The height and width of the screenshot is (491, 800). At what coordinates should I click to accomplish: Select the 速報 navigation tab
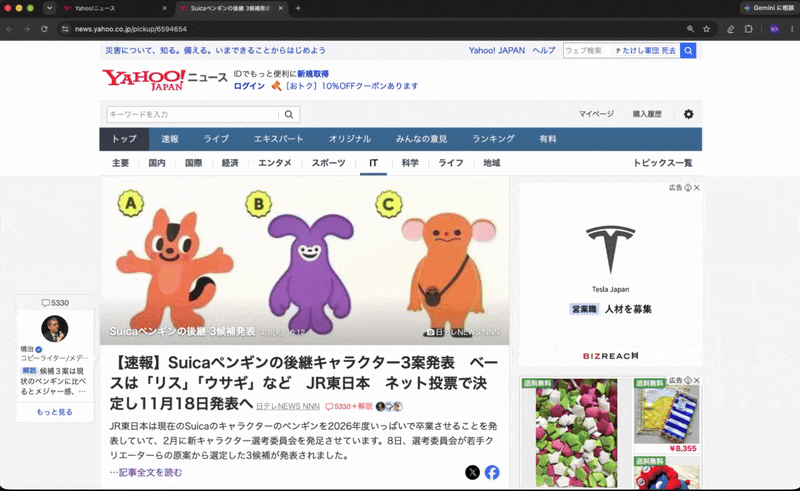(x=170, y=139)
